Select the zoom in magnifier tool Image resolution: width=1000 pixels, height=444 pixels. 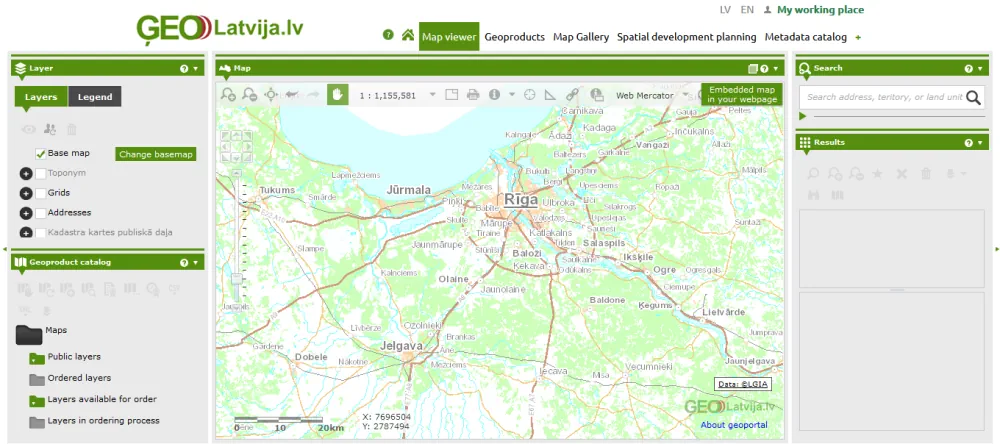(228, 94)
